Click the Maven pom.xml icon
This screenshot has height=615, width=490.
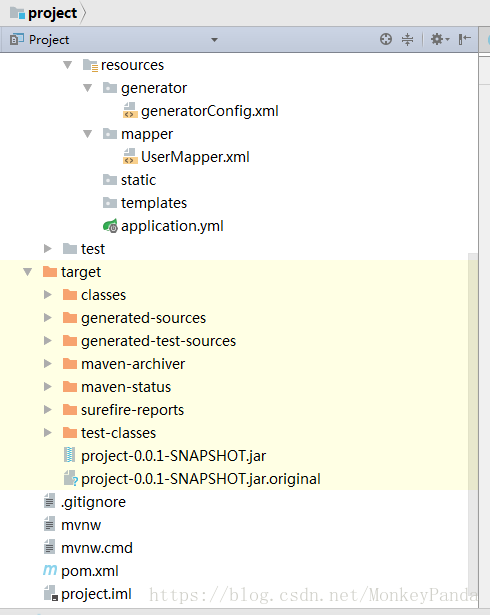(x=50, y=570)
